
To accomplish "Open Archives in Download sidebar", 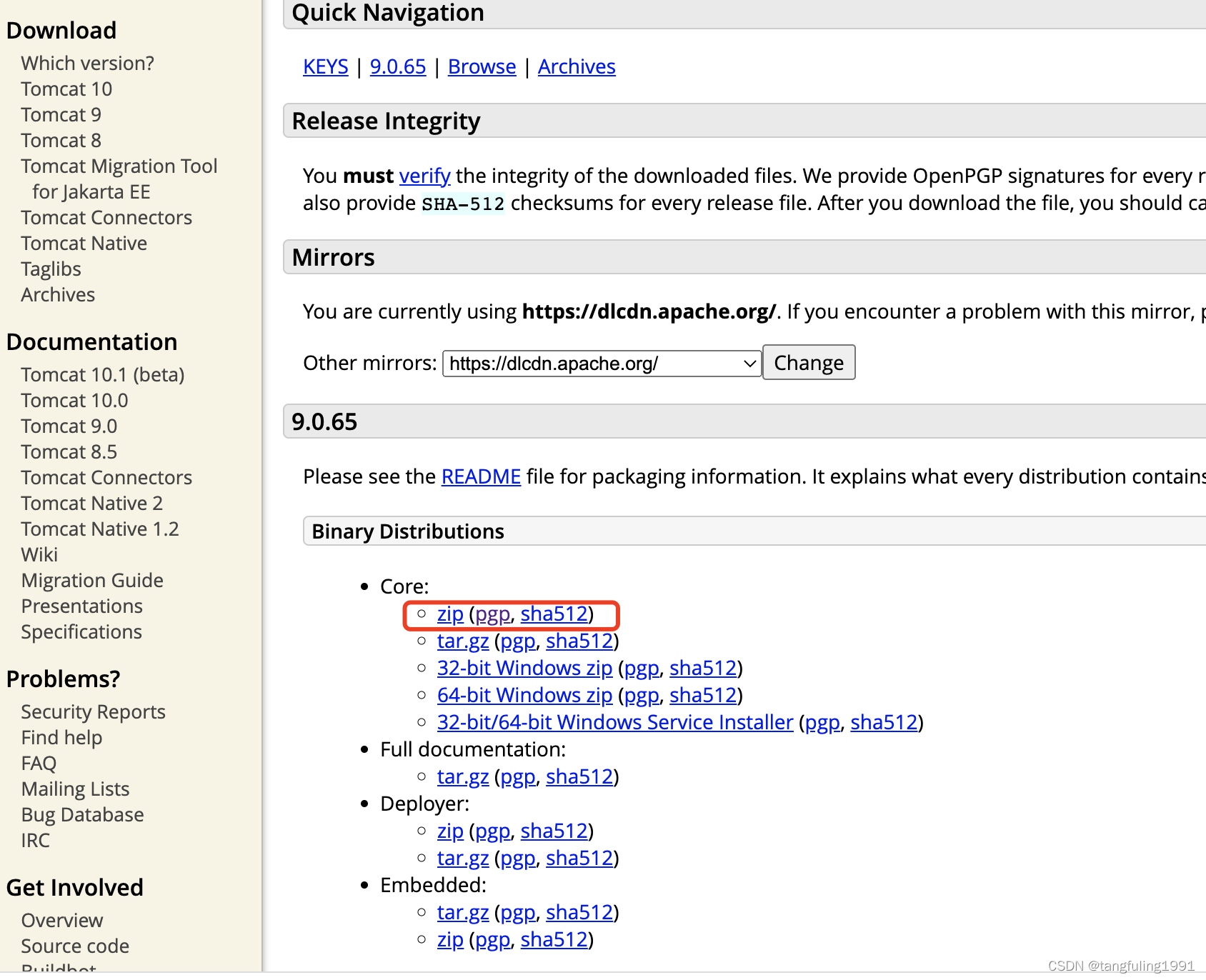I will 58,295.
